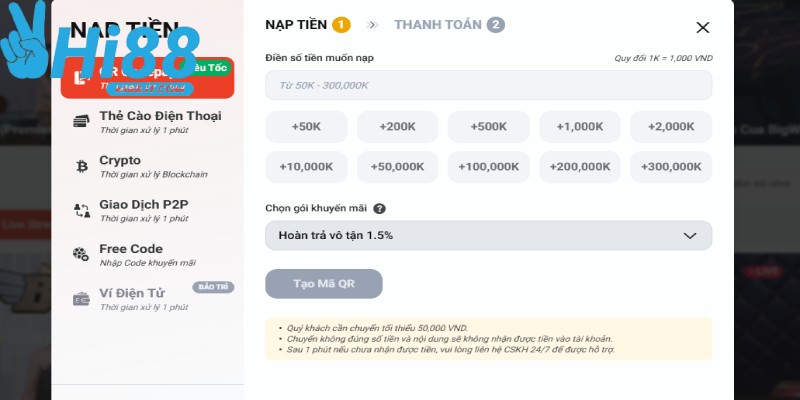Click the Crypto Bitcoin icon

[81, 166]
